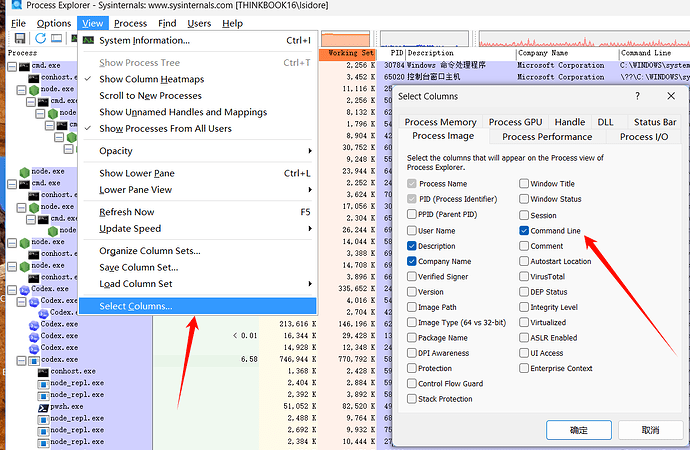Click node_repl.exe icon in the 2,404 K row
The height and width of the screenshot is (450, 690).
[x=43, y=384]
